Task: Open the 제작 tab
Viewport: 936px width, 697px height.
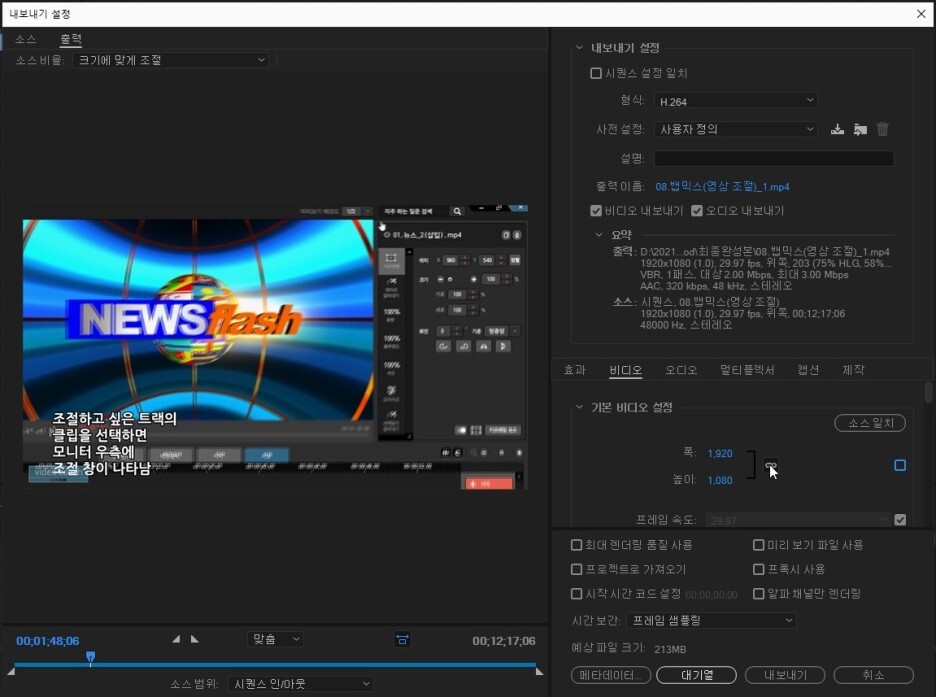Action: point(853,370)
